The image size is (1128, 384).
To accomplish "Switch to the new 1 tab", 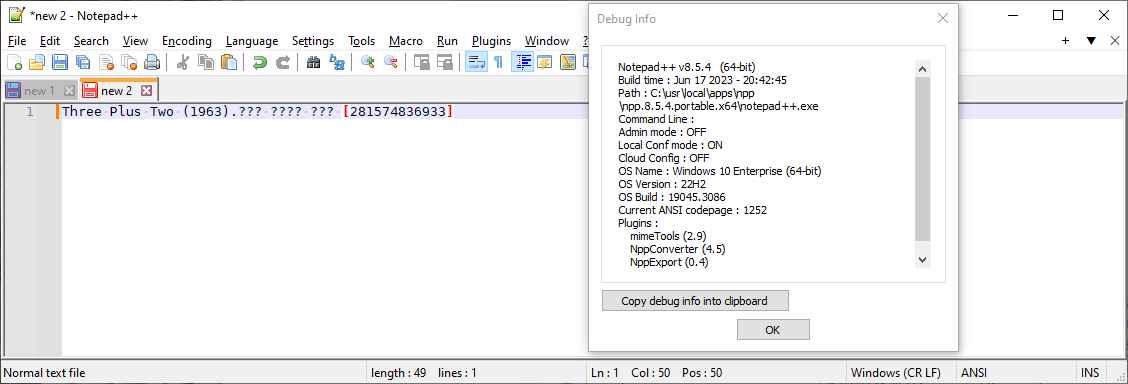I will (39, 91).
